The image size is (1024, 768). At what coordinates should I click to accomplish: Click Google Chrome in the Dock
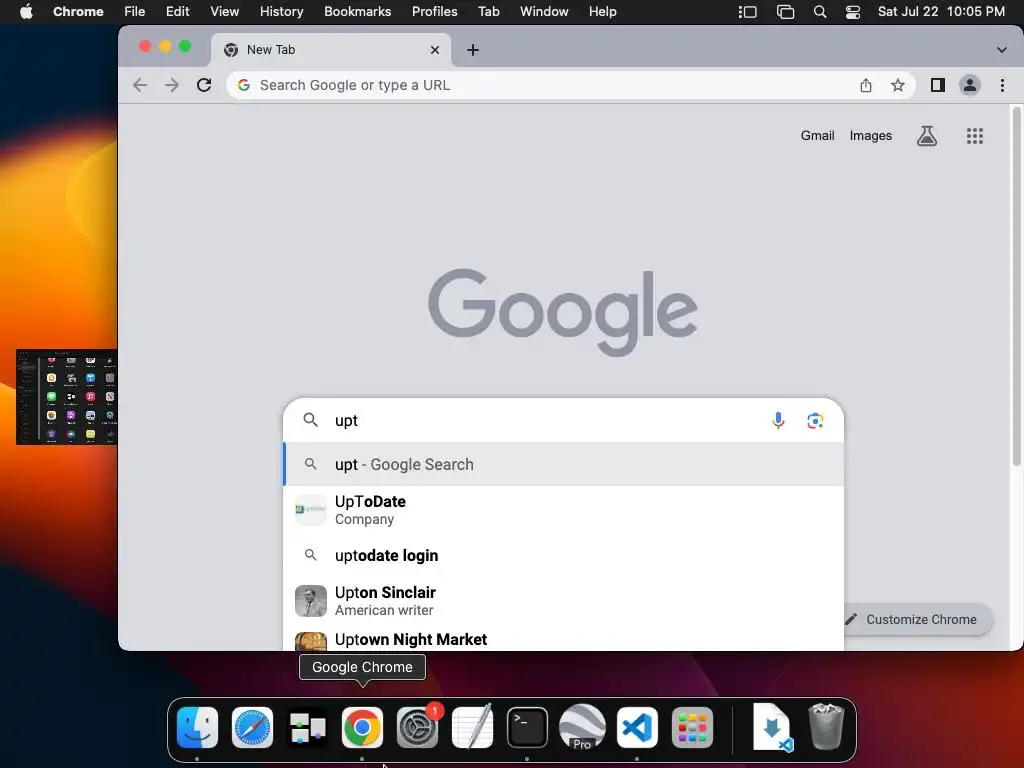(x=362, y=727)
